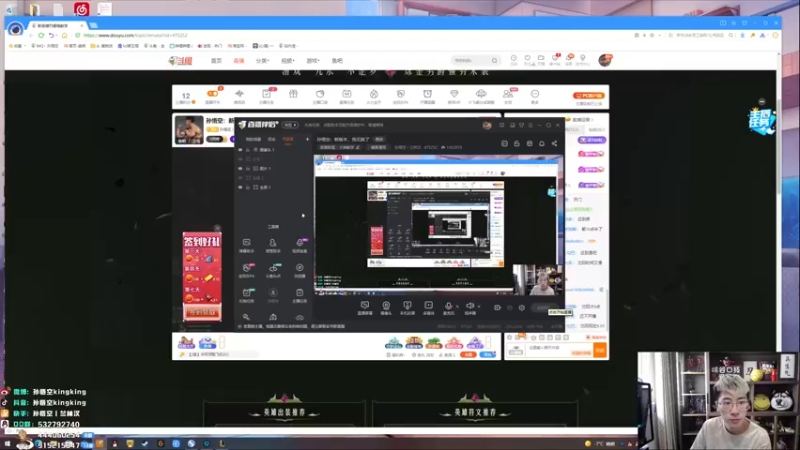Image resolution: width=800 pixels, height=450 pixels.
Task: Open the speaker options arrow
Action: click(x=479, y=306)
